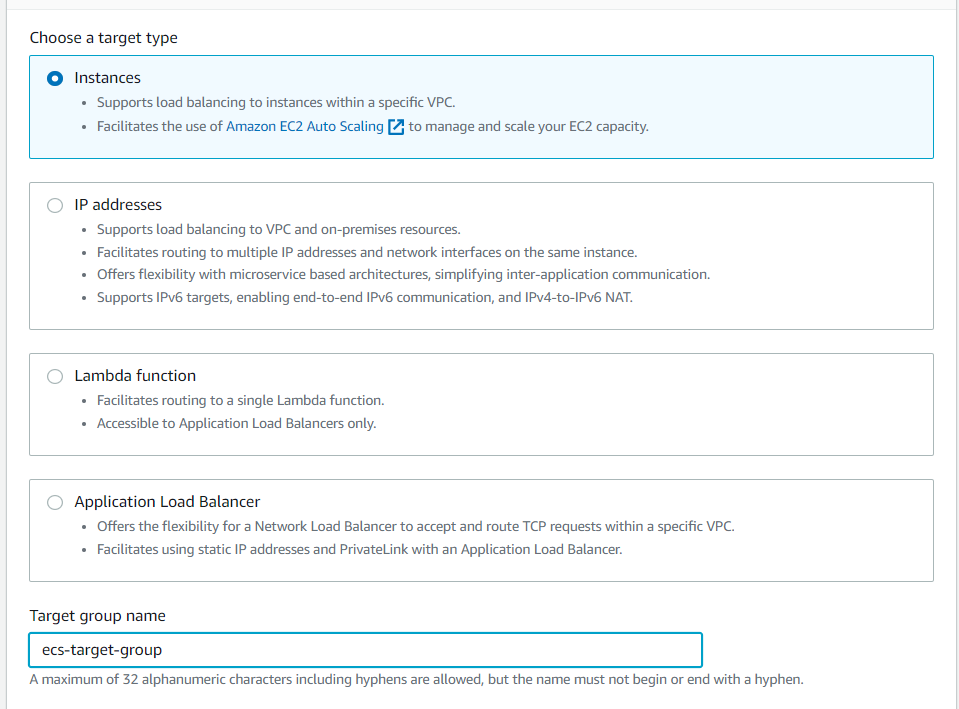Click the Instances option title
Screen dimensions: 959x709
tap(107, 78)
